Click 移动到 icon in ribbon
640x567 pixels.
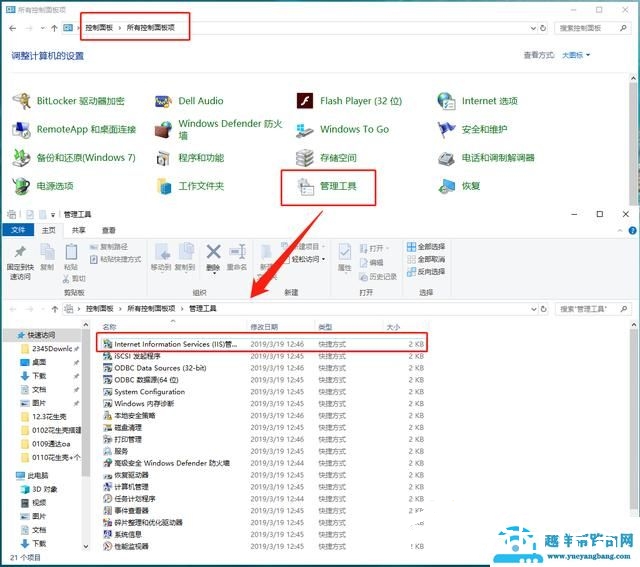[x=162, y=252]
